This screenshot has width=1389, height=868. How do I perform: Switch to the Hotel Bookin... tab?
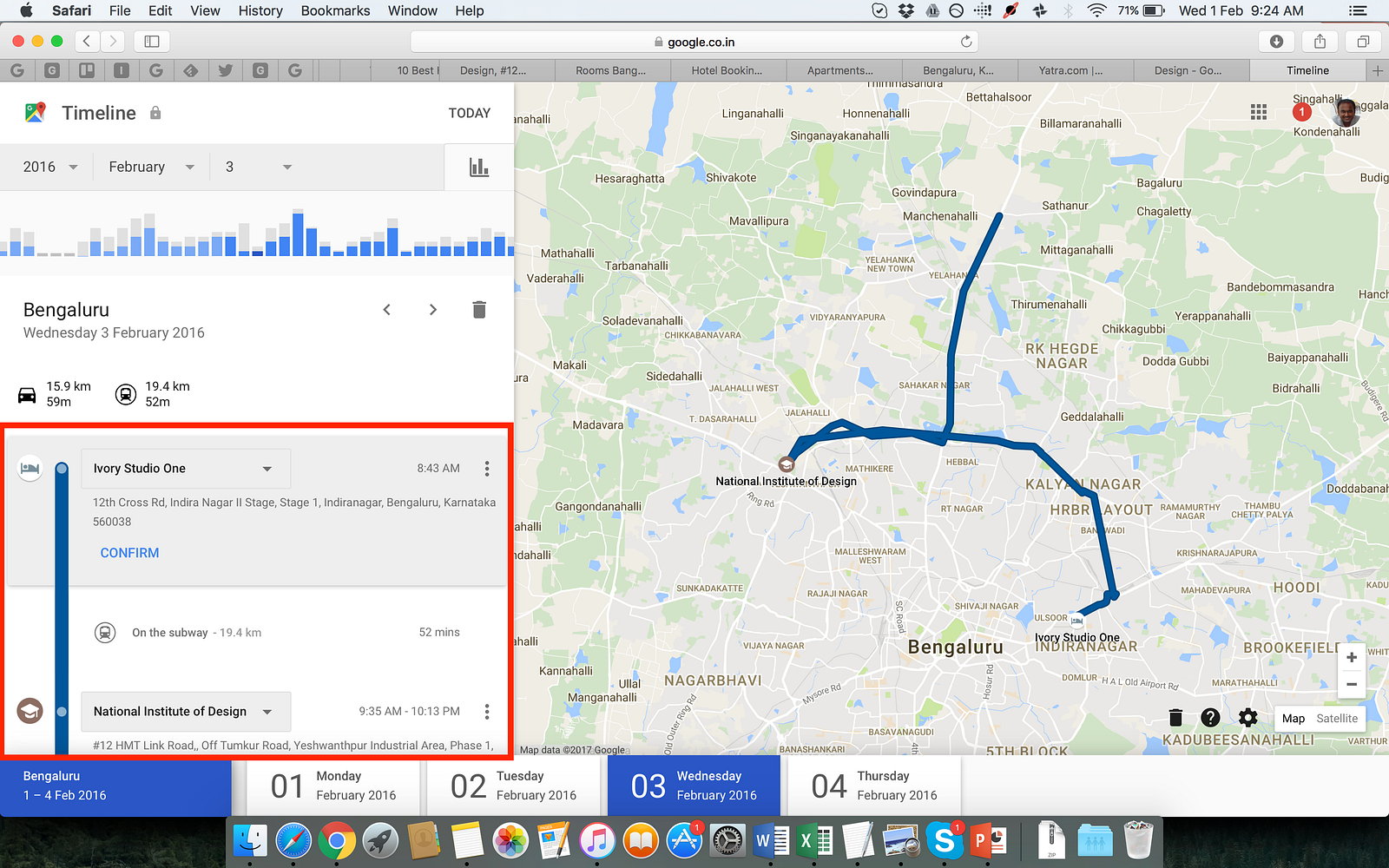tap(727, 70)
